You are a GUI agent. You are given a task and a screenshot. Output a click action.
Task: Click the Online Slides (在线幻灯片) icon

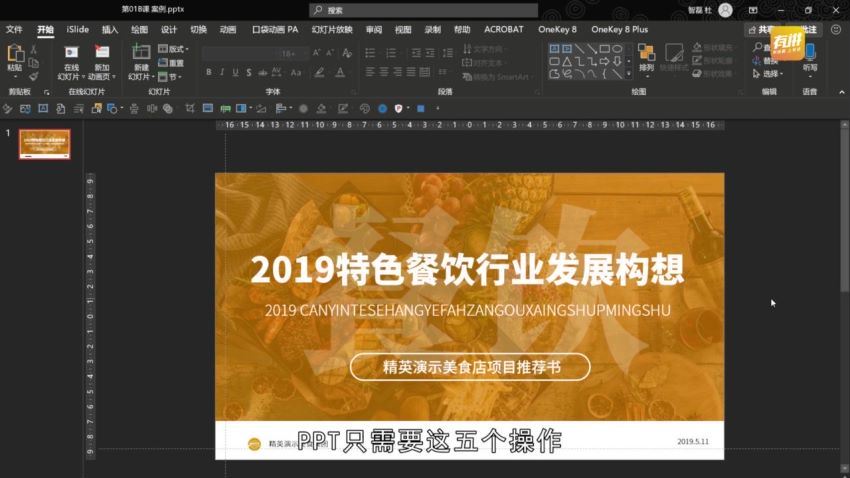(x=71, y=57)
